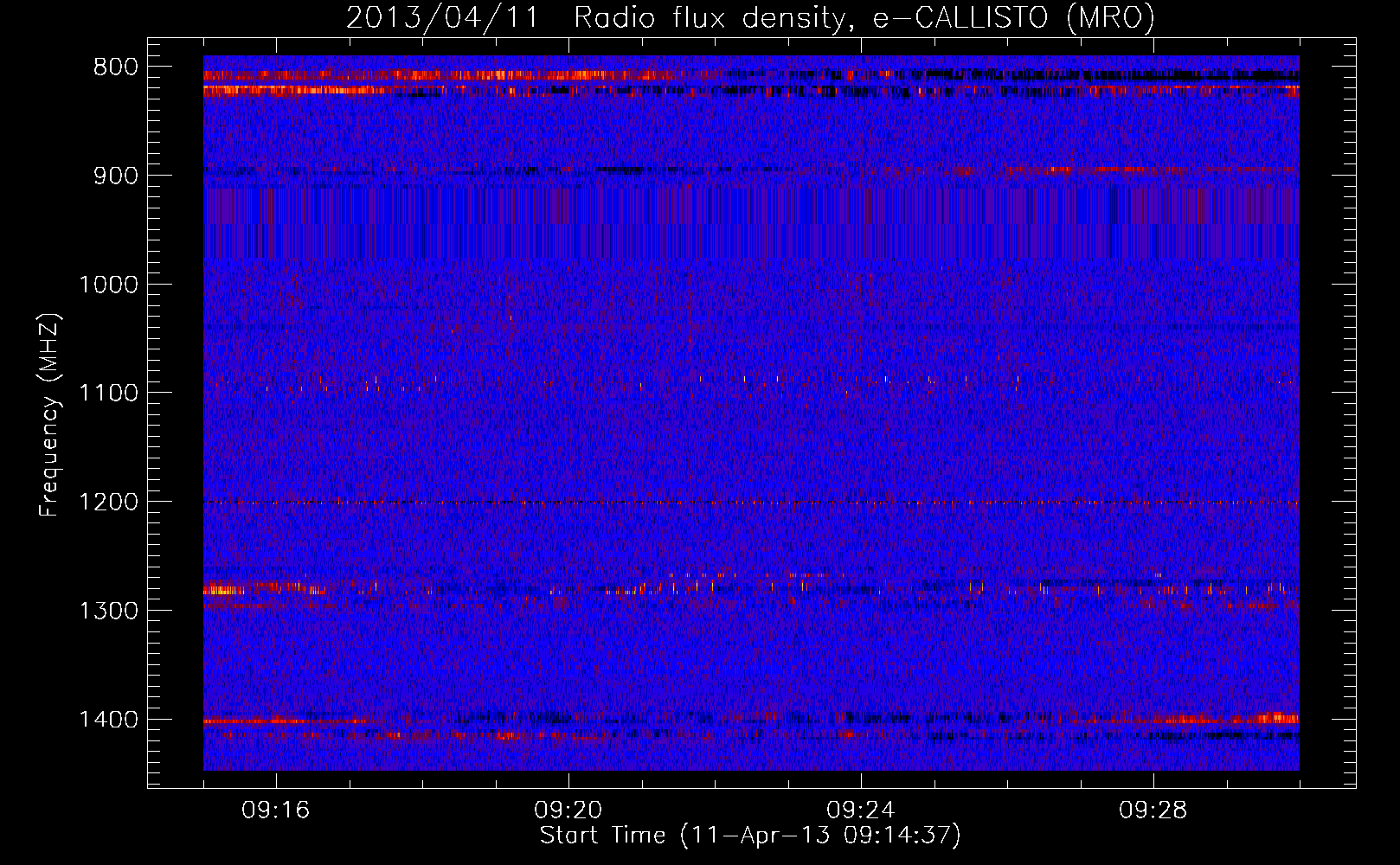The height and width of the screenshot is (865, 1400).
Task: Click the 1100 frequency tick label
Action: 108,394
